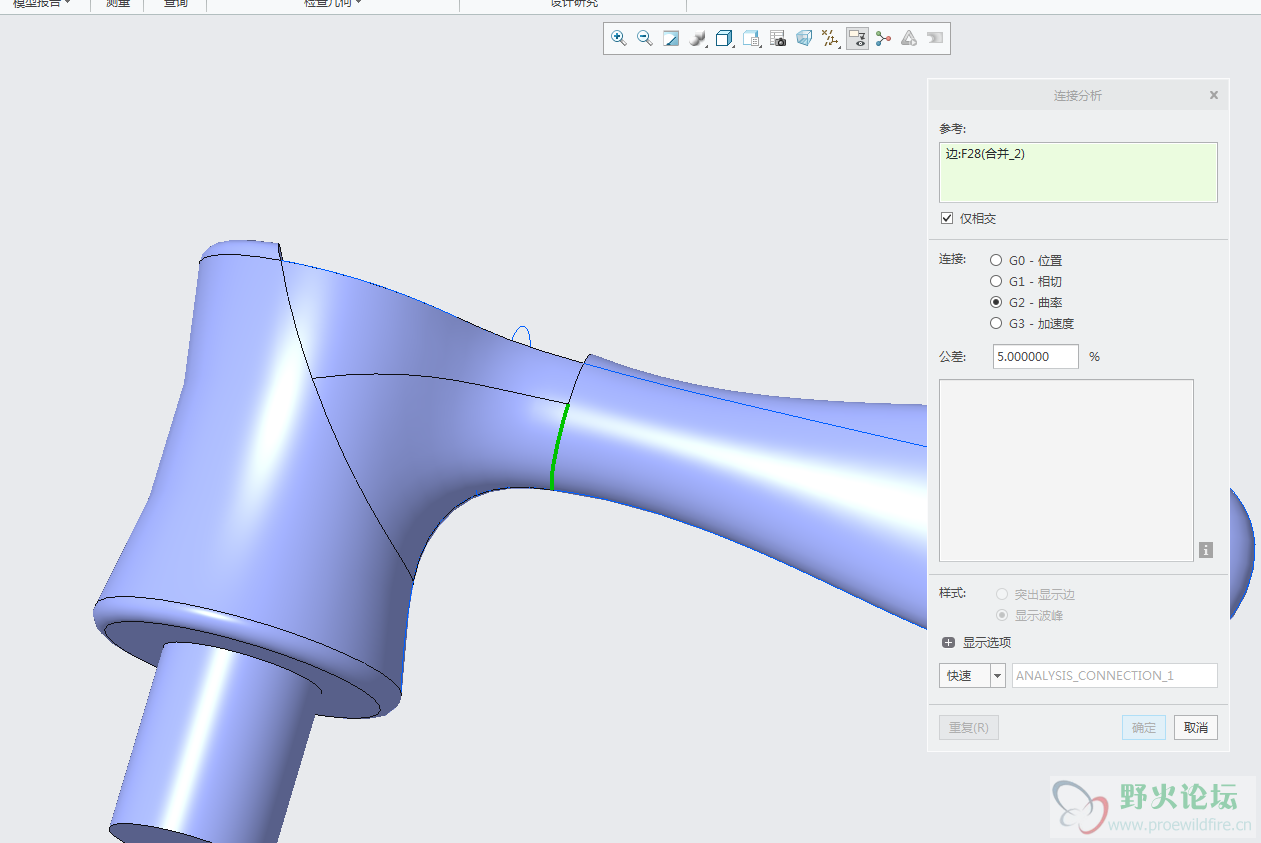Toggle the 仅相交 checkbox
This screenshot has height=843, width=1261.
947,218
